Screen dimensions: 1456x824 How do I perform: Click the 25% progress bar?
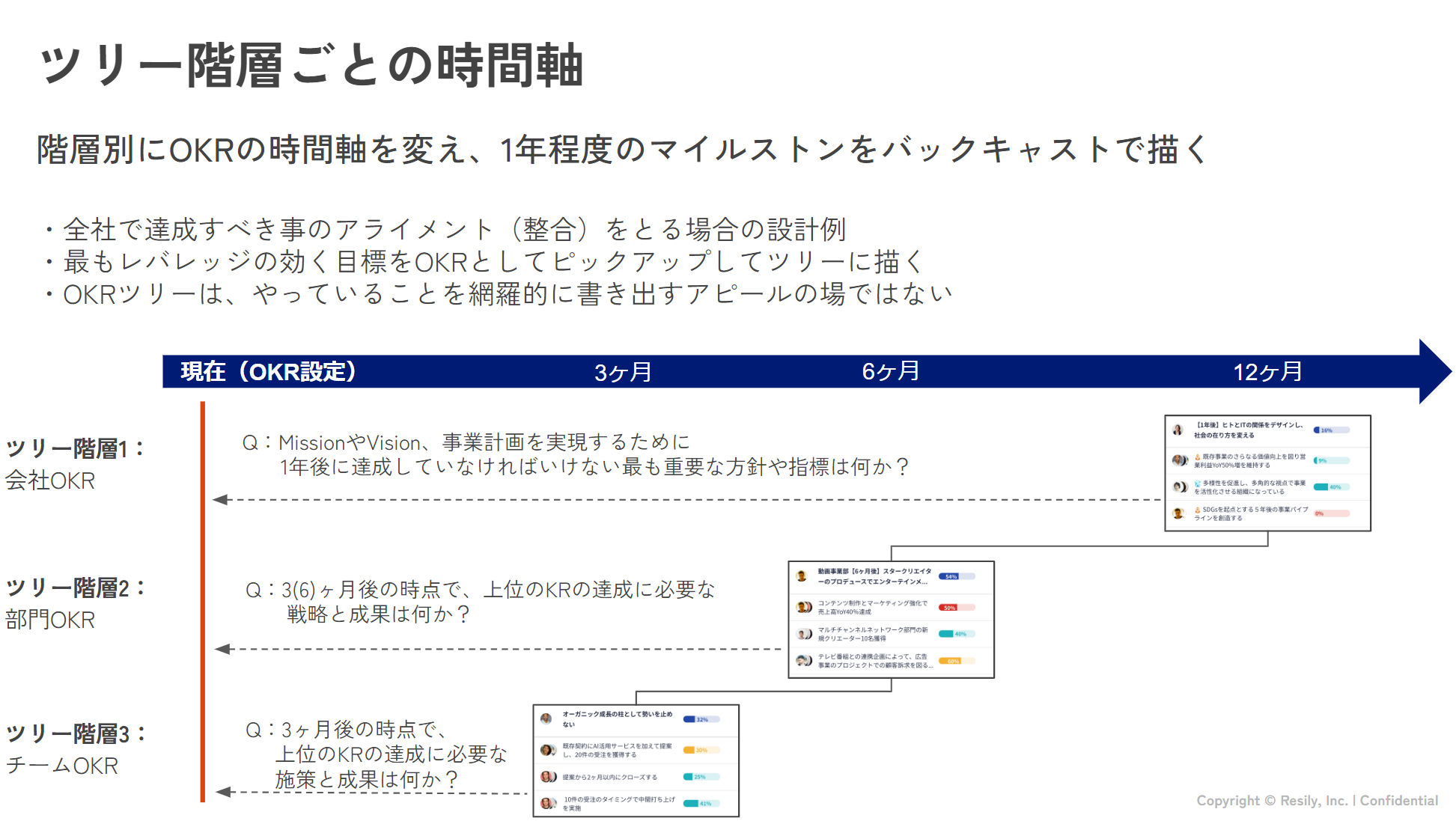[x=701, y=777]
